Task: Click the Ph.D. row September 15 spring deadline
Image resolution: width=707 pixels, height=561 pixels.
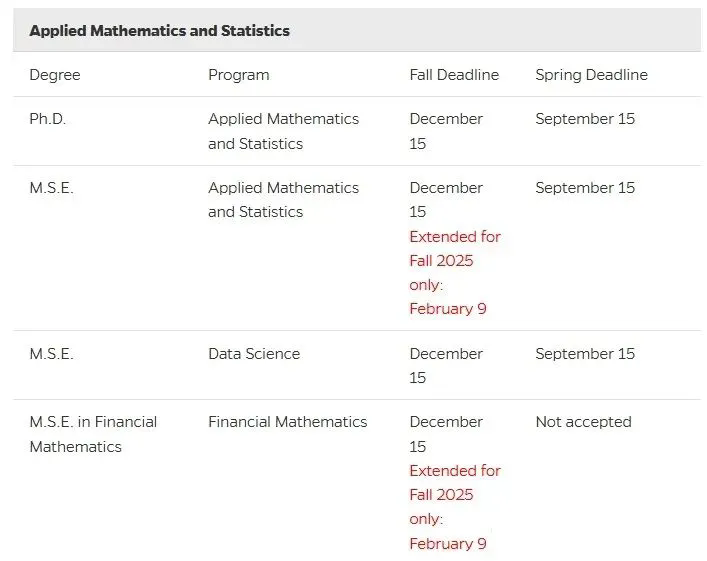Action: tap(585, 119)
